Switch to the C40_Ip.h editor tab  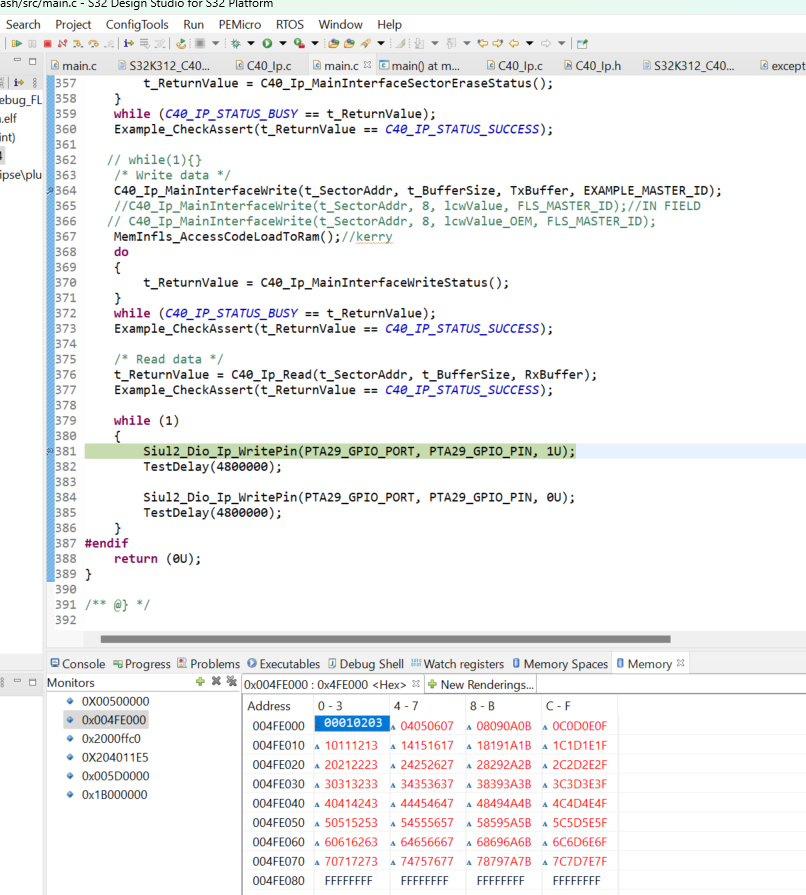[593, 66]
